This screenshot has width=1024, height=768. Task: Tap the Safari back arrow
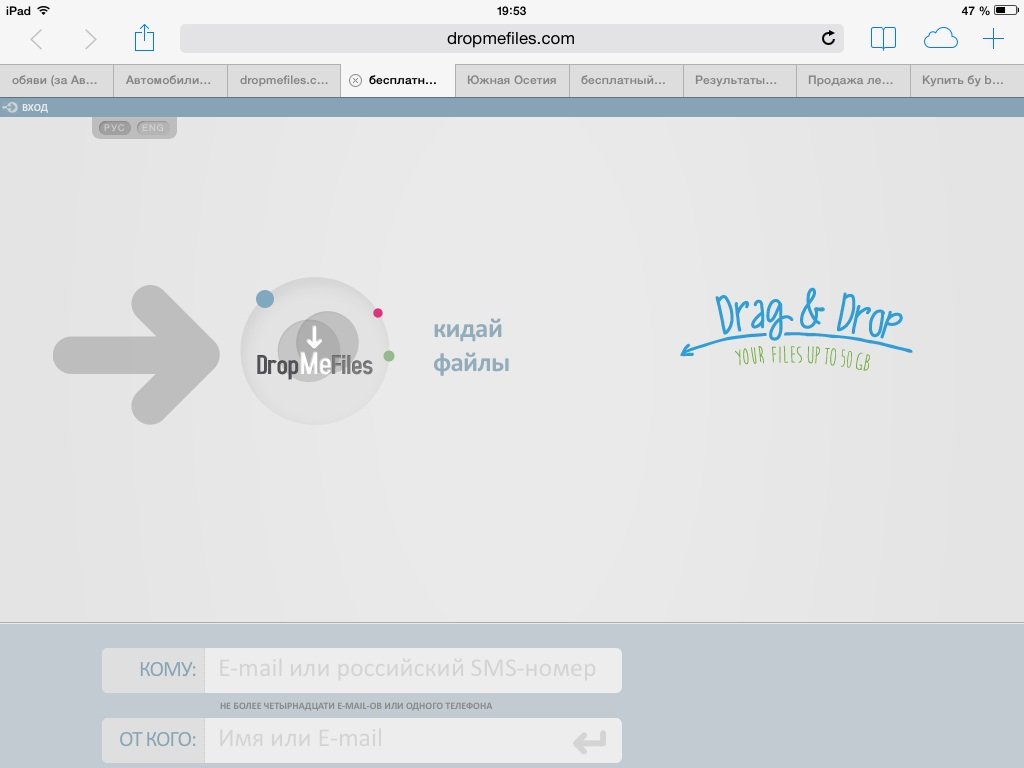tap(37, 39)
